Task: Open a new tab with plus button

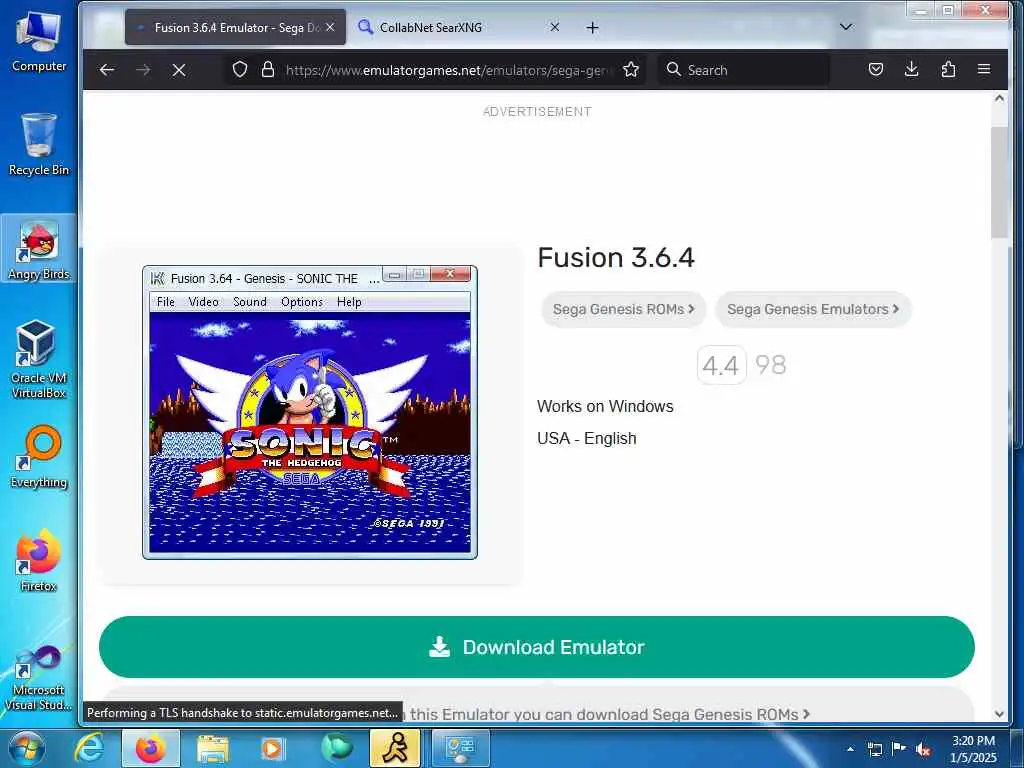Action: 592,27
